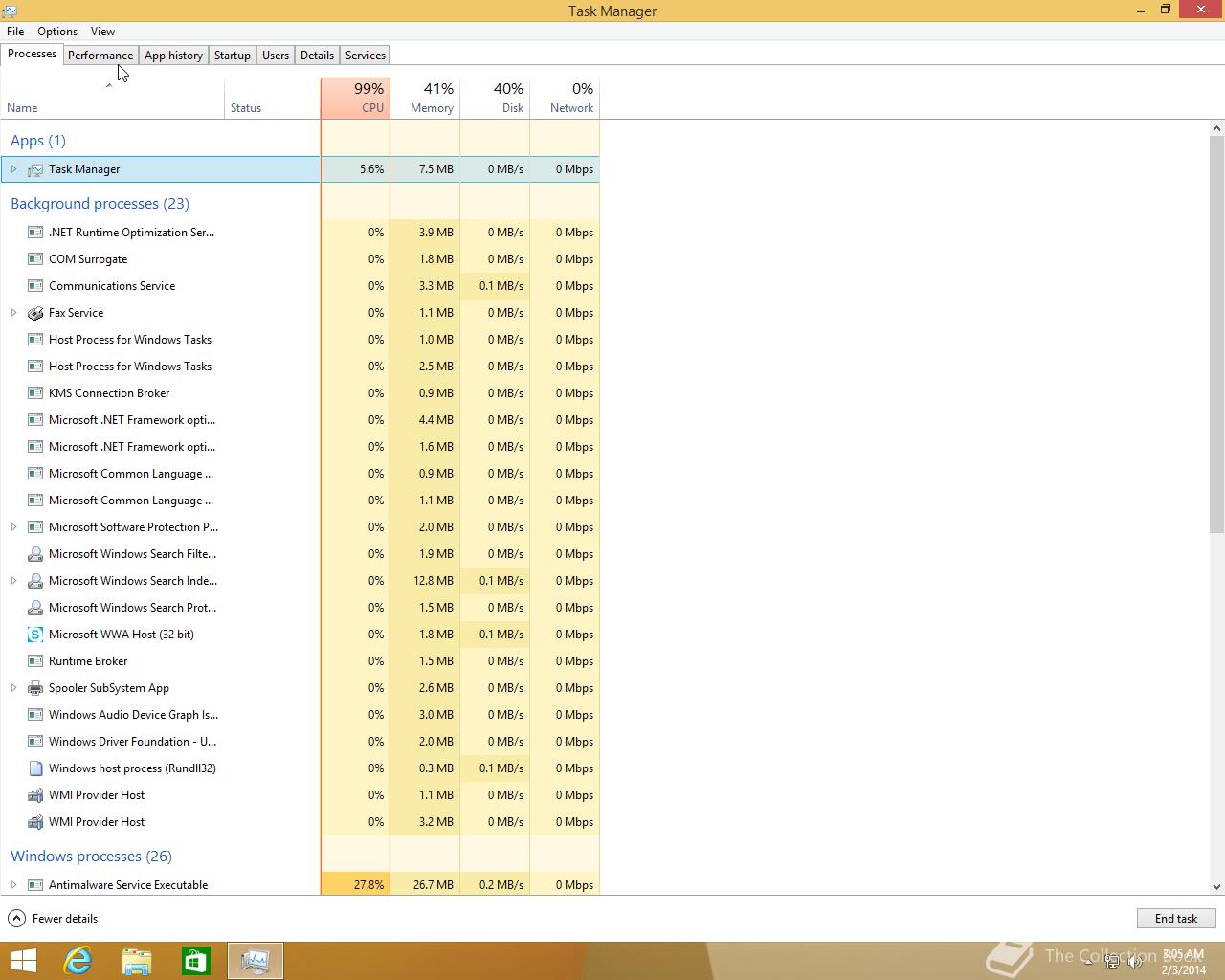Viewport: 1225px width, 980px height.
Task: Click the .NET Runtime Optimization Service icon
Action: coord(35,233)
